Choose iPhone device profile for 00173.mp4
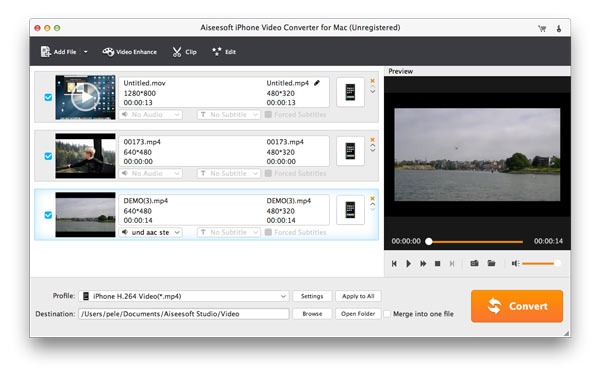The height and width of the screenshot is (378, 600). tap(351, 151)
